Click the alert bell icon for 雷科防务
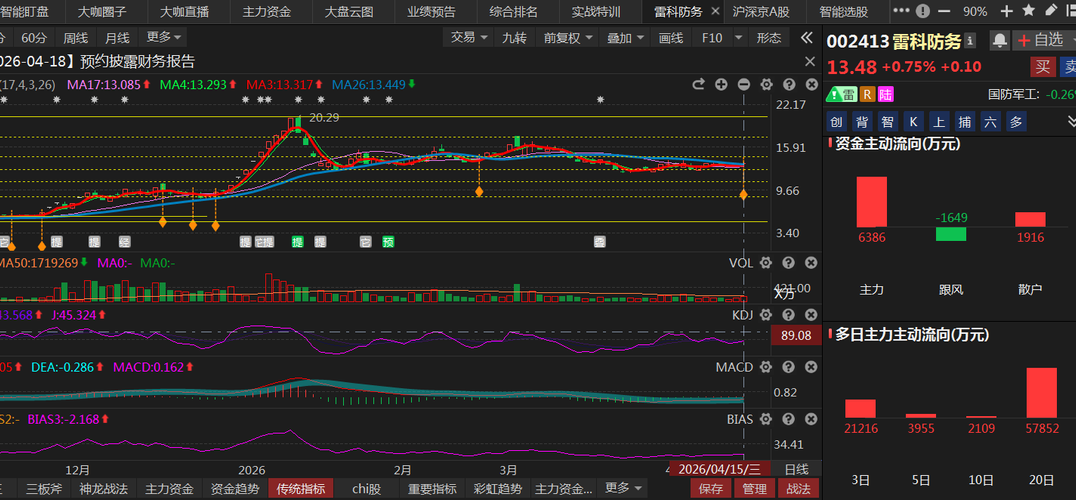This screenshot has height=500, width=1076. [1000, 41]
